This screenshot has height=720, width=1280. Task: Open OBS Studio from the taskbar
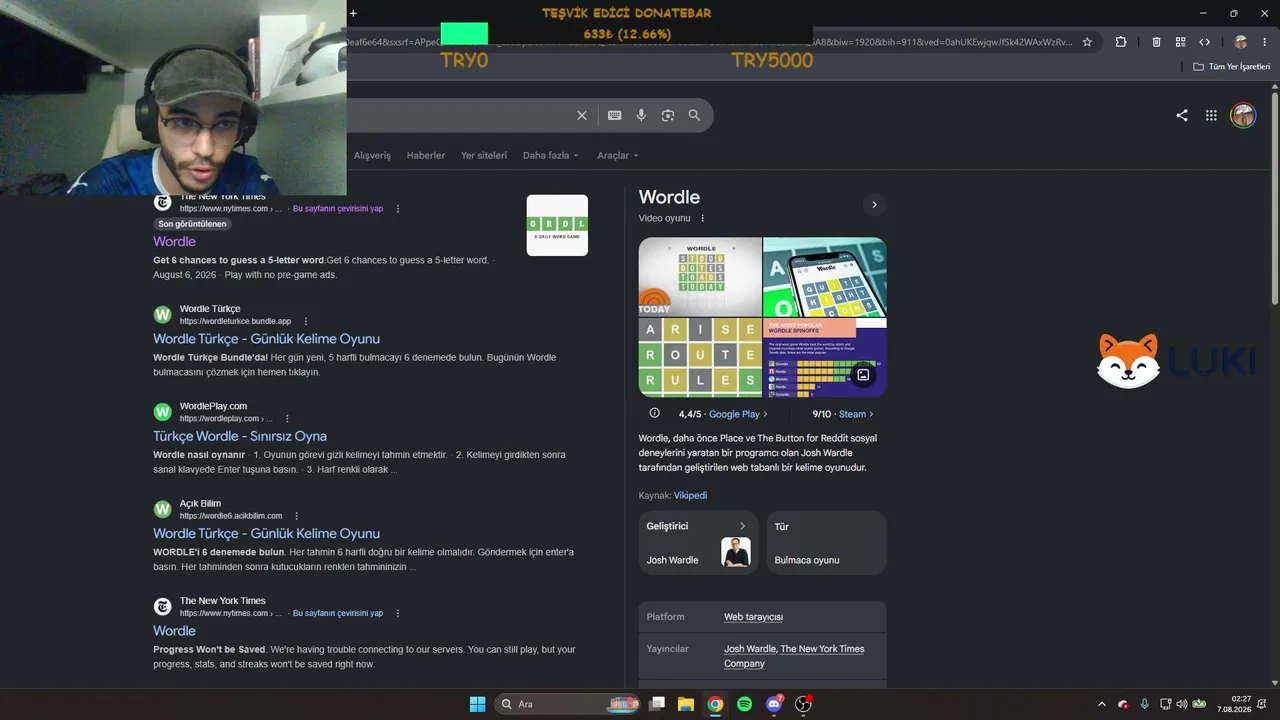tap(803, 704)
